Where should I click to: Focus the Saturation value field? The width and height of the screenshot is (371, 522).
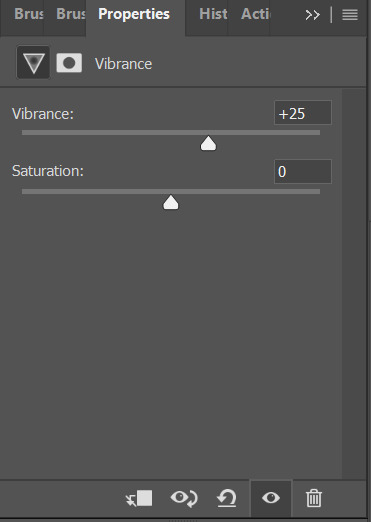(x=303, y=172)
